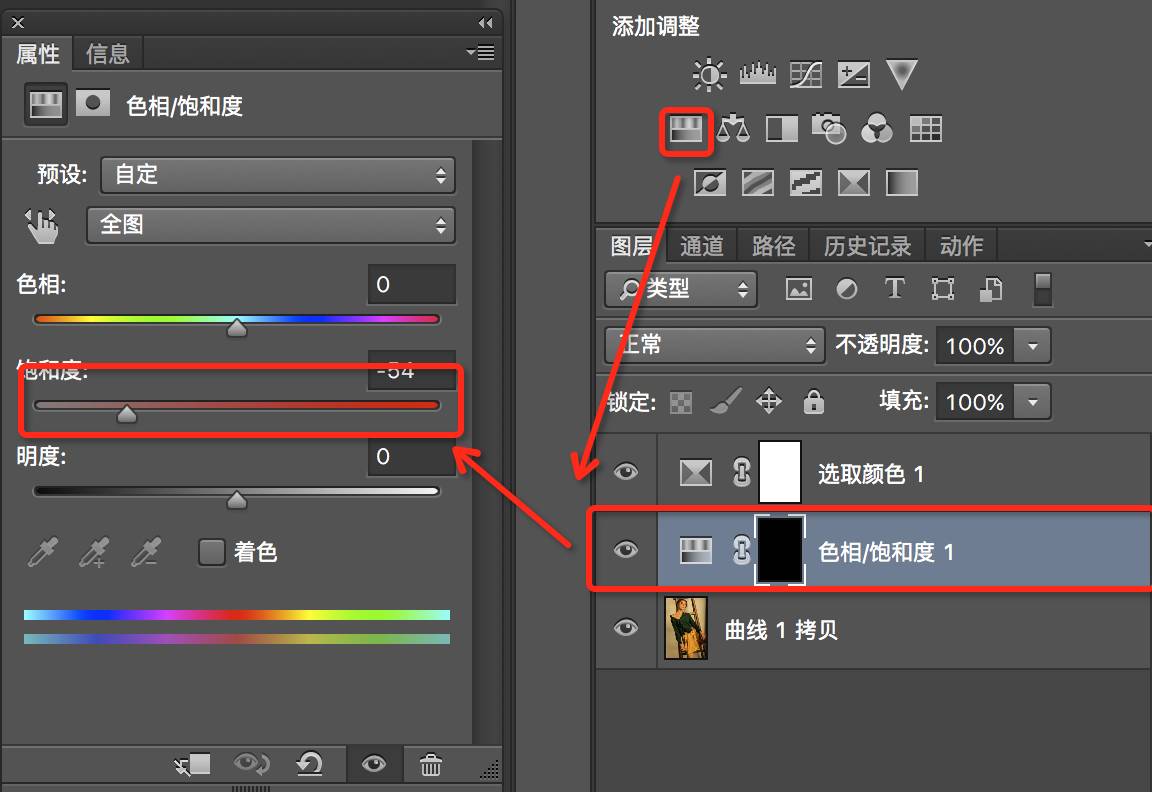Toggle lock position
This screenshot has width=1152, height=792.
769,401
